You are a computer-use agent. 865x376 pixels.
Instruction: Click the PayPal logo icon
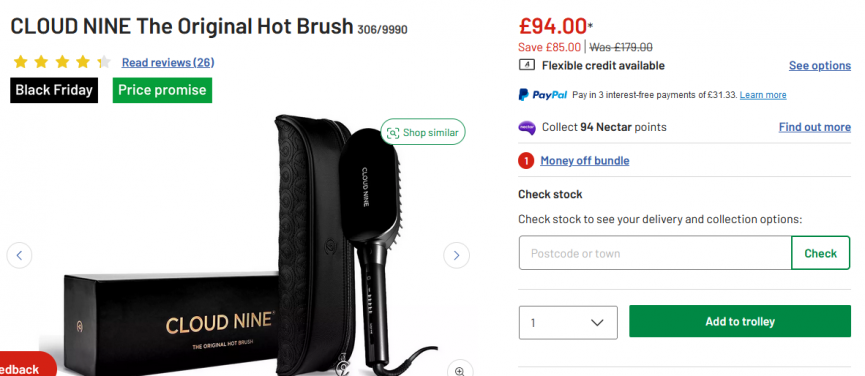[542, 95]
